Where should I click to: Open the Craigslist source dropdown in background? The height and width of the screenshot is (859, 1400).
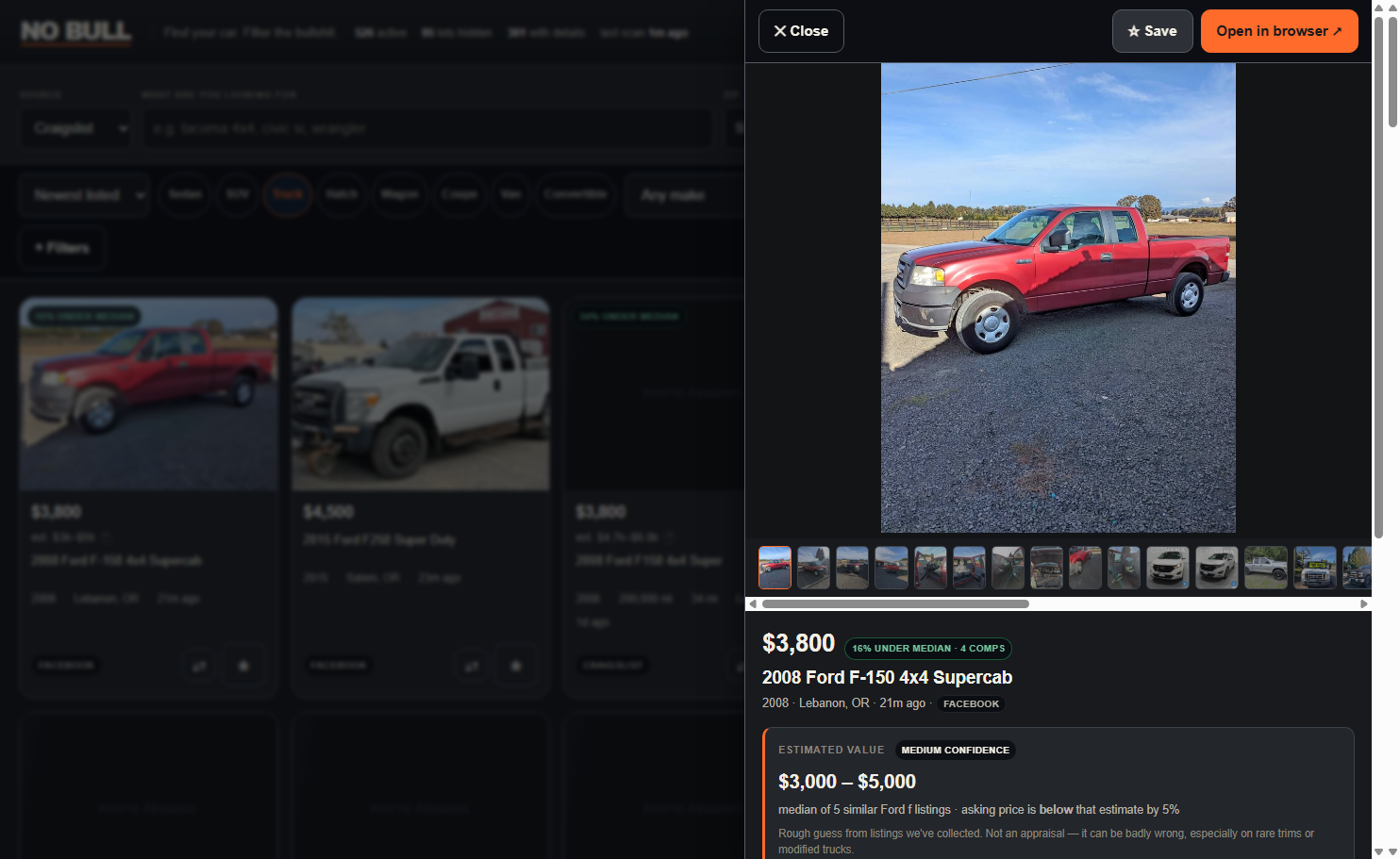[x=75, y=128]
